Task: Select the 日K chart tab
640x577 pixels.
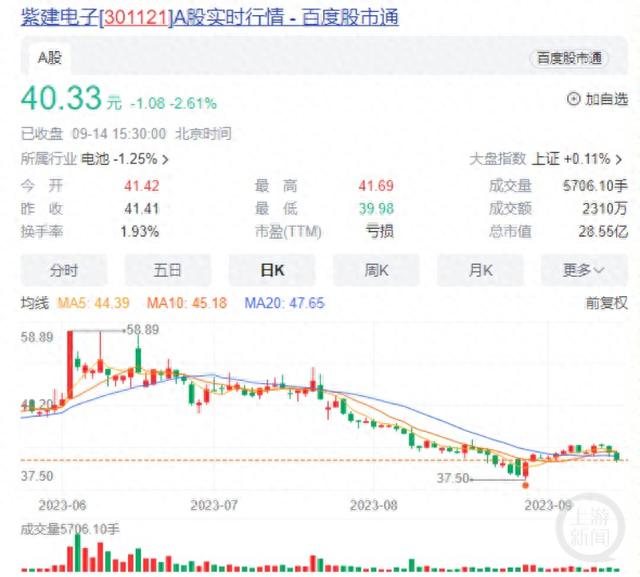Action: click(x=272, y=270)
